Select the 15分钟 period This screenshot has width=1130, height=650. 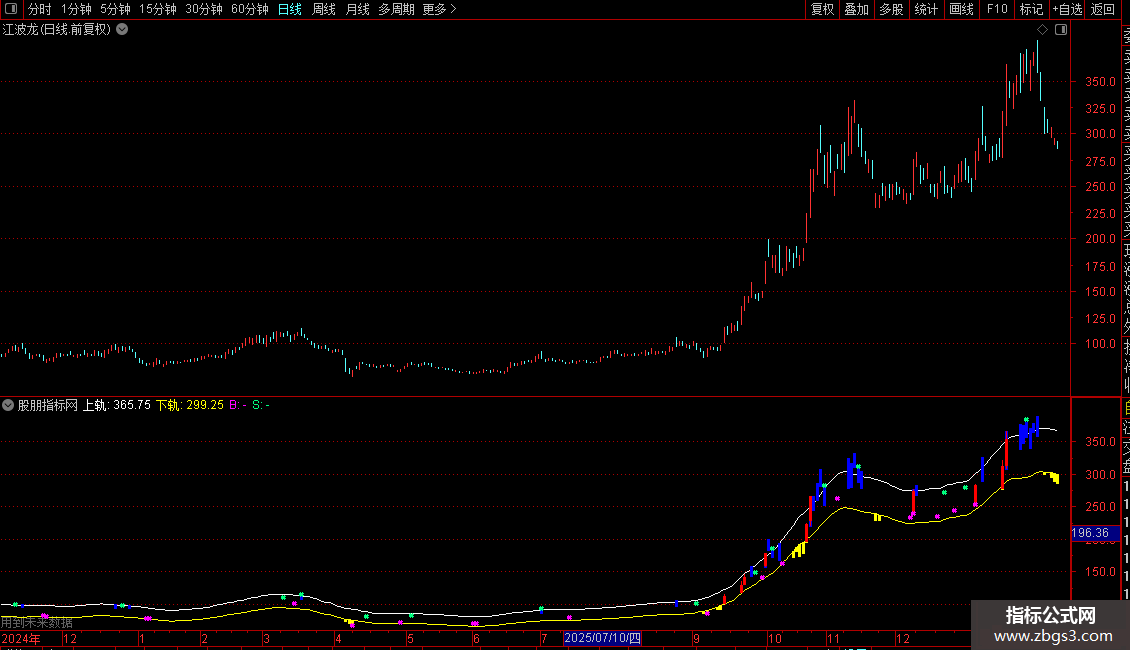coord(158,9)
